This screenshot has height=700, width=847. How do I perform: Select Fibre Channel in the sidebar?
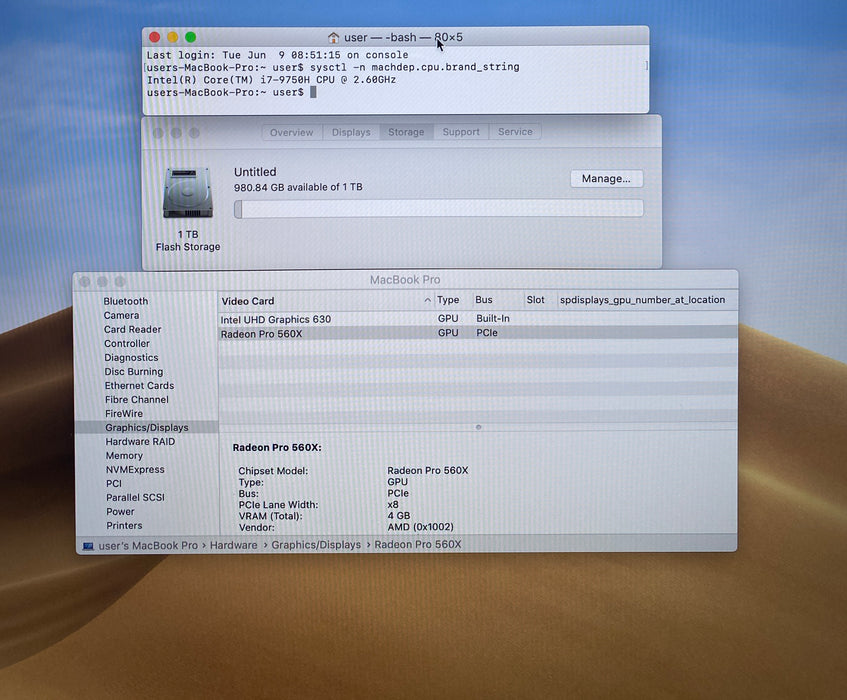pyautogui.click(x=137, y=400)
